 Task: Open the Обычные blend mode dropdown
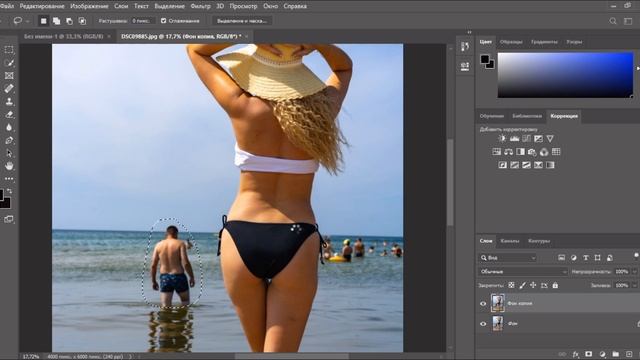tap(523, 271)
